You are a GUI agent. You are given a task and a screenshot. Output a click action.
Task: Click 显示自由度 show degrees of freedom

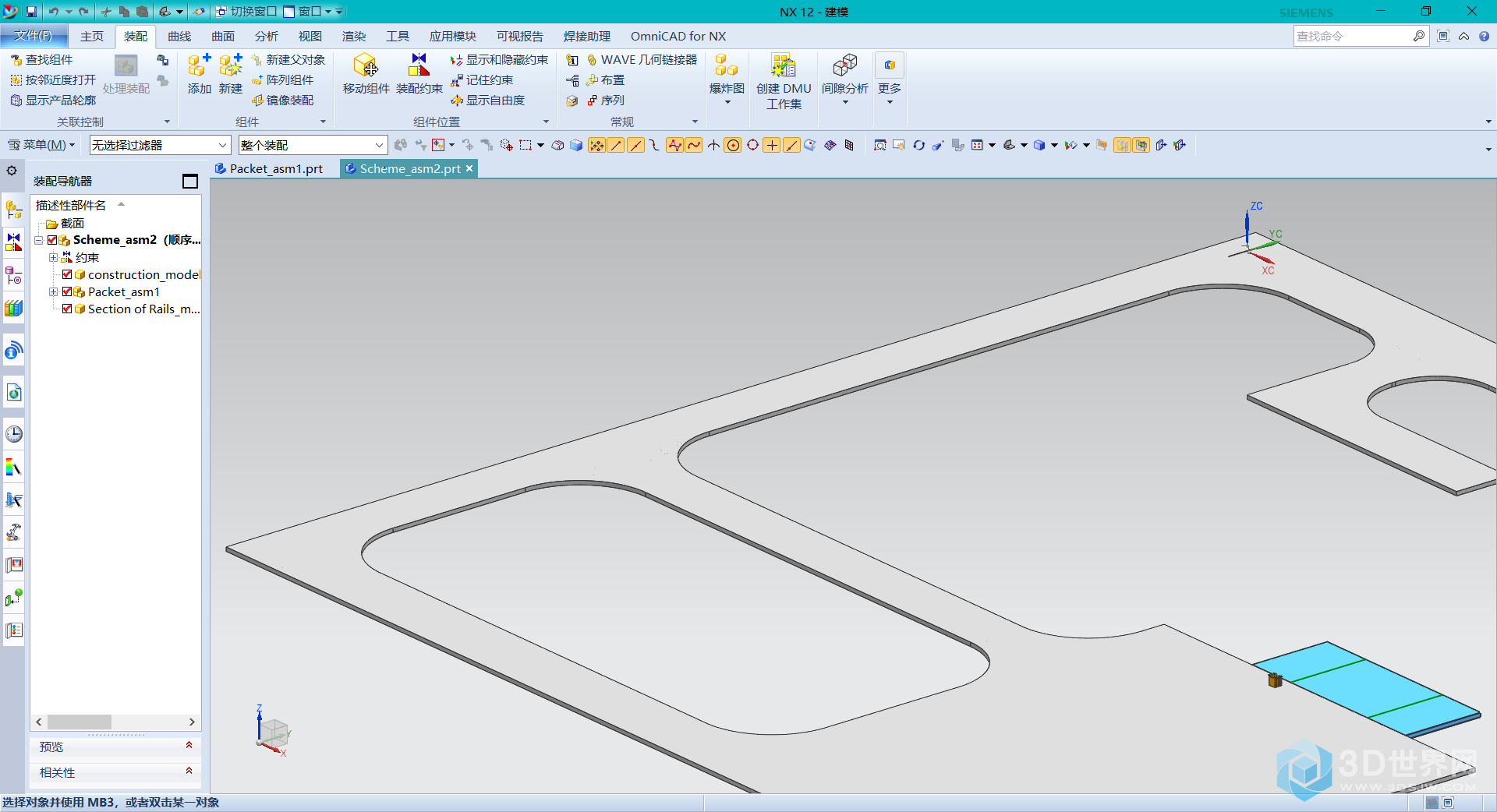(488, 100)
